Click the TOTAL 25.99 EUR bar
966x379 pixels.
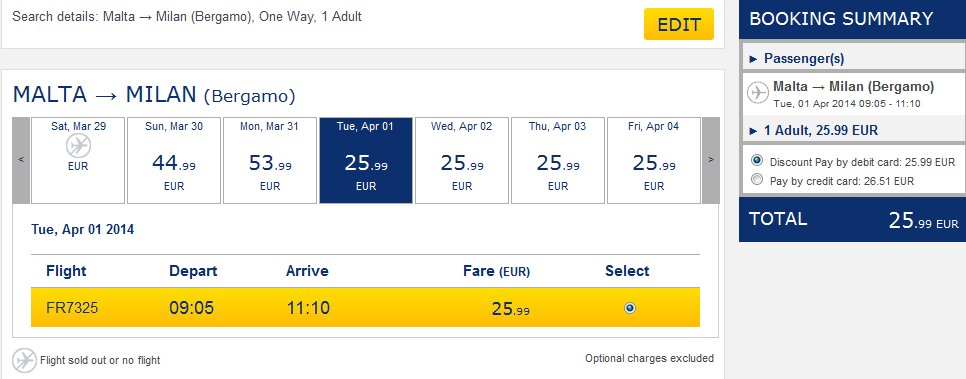pos(853,220)
